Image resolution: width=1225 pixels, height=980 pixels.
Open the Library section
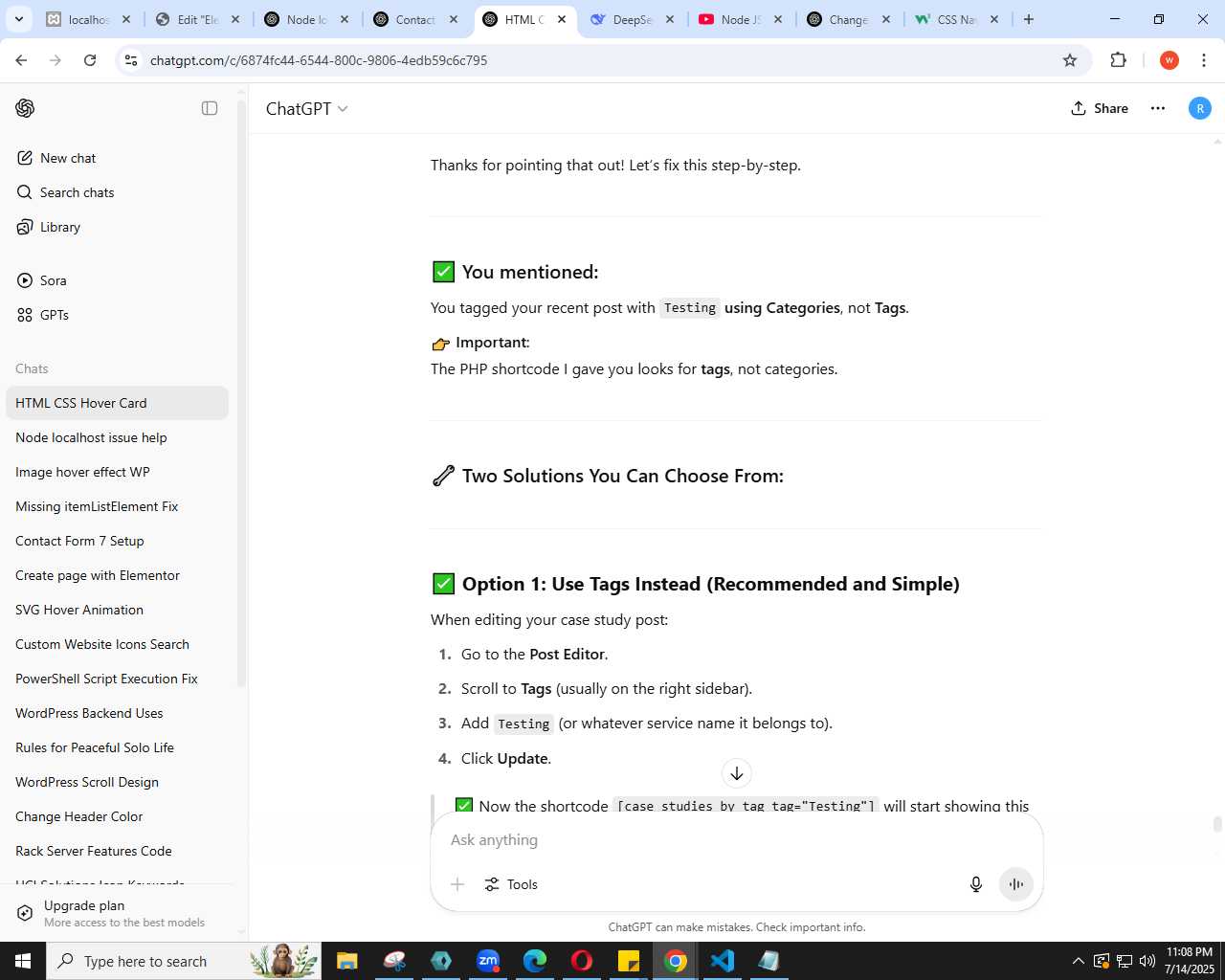coord(117,227)
